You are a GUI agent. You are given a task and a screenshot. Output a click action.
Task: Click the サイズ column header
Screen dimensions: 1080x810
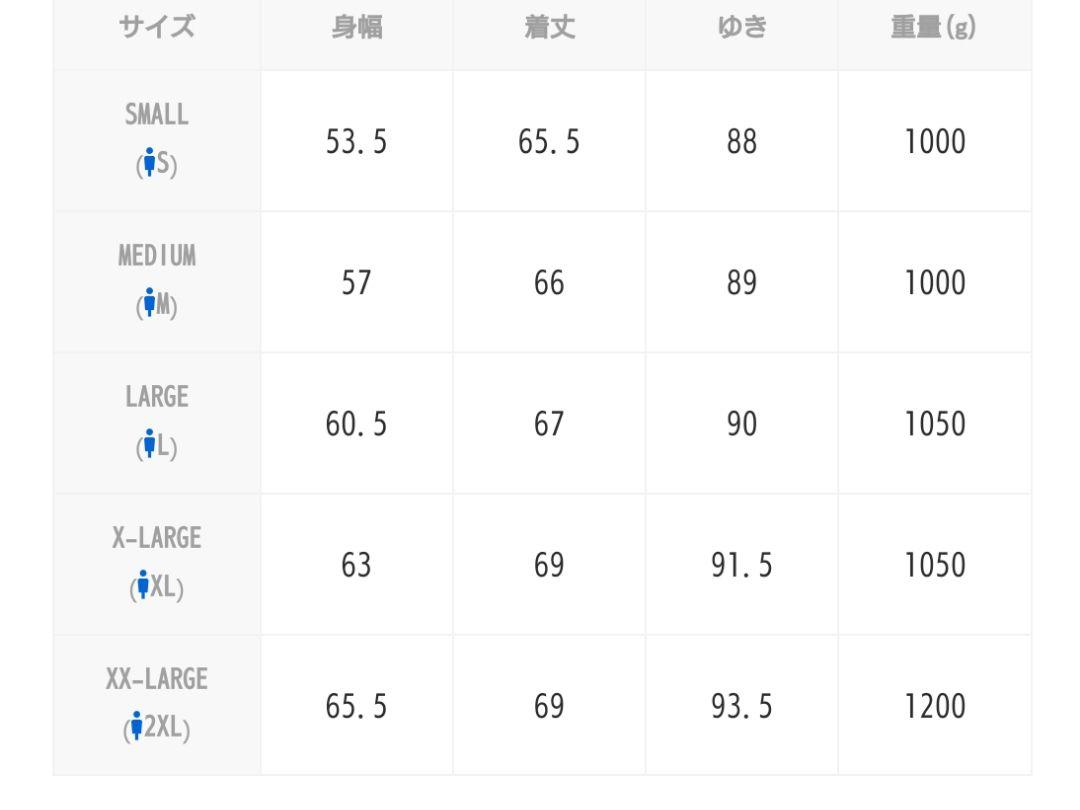coord(157,28)
